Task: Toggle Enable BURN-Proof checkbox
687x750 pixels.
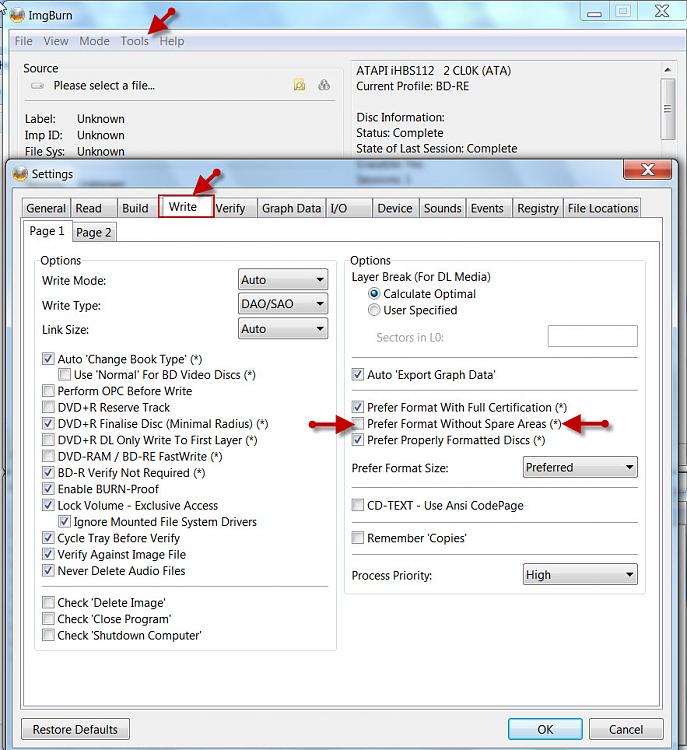Action: coord(48,489)
